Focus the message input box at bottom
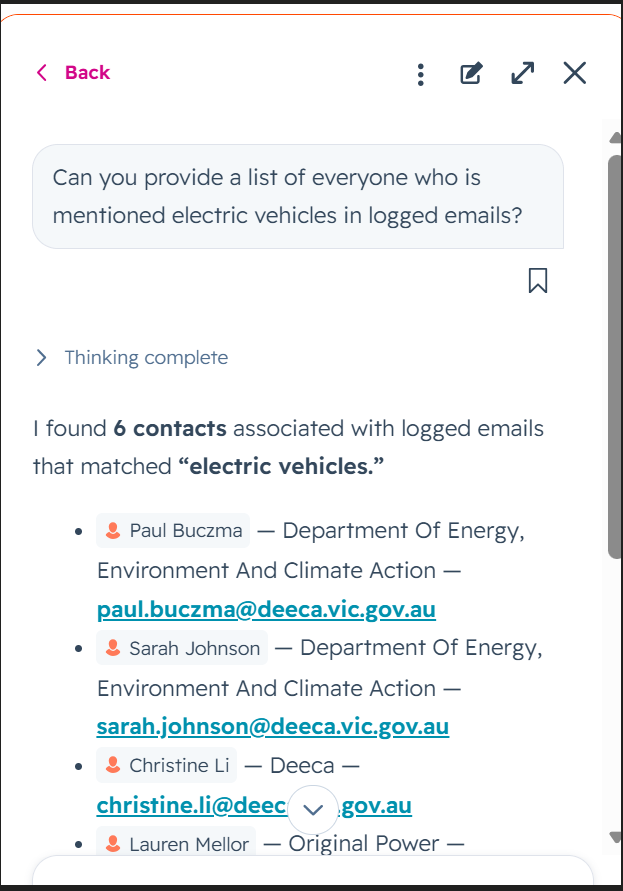The height and width of the screenshot is (891, 623). [313, 871]
